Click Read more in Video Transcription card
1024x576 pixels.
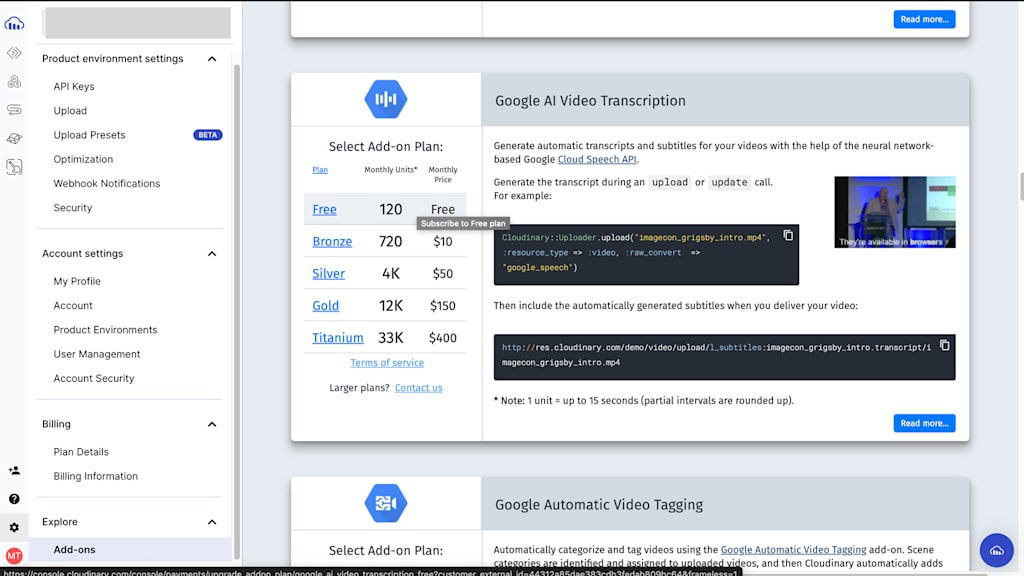pyautogui.click(x=924, y=423)
